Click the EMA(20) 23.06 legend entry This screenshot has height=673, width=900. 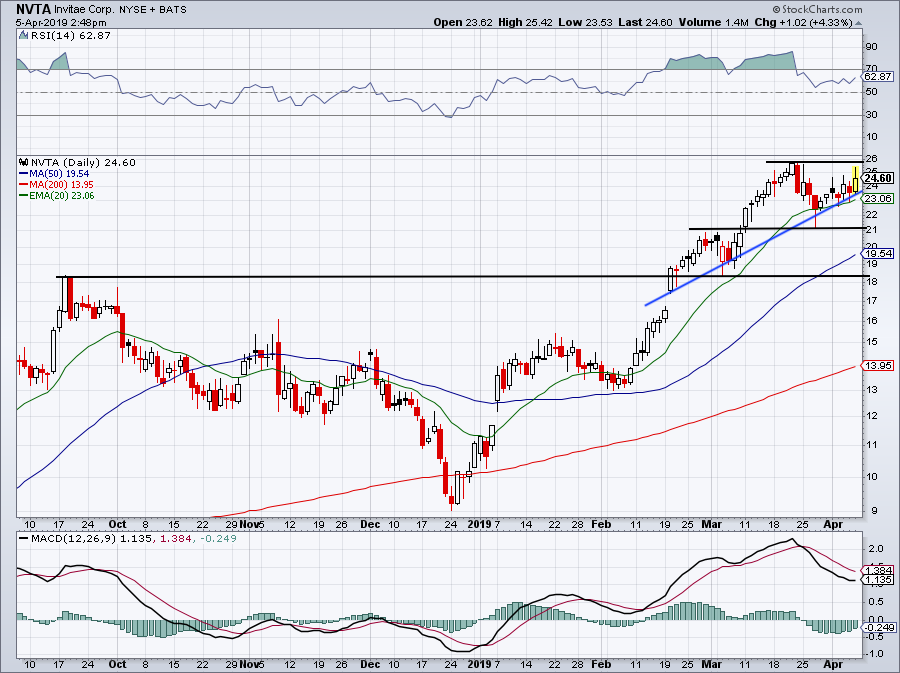pyautogui.click(x=61, y=196)
